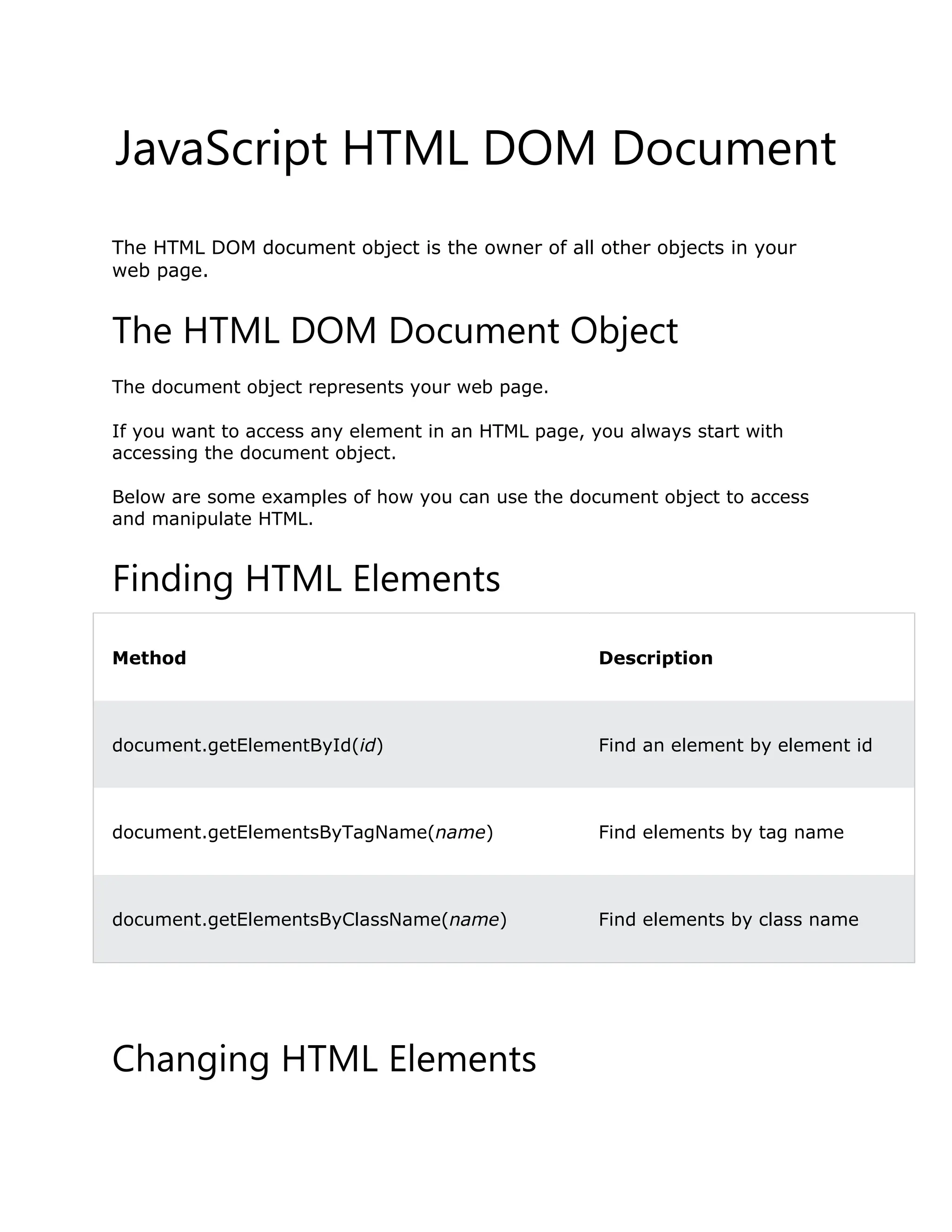Image resolution: width=952 pixels, height=1232 pixels.
Task: Click the Changing HTML Elements heading
Action: pos(324,1060)
